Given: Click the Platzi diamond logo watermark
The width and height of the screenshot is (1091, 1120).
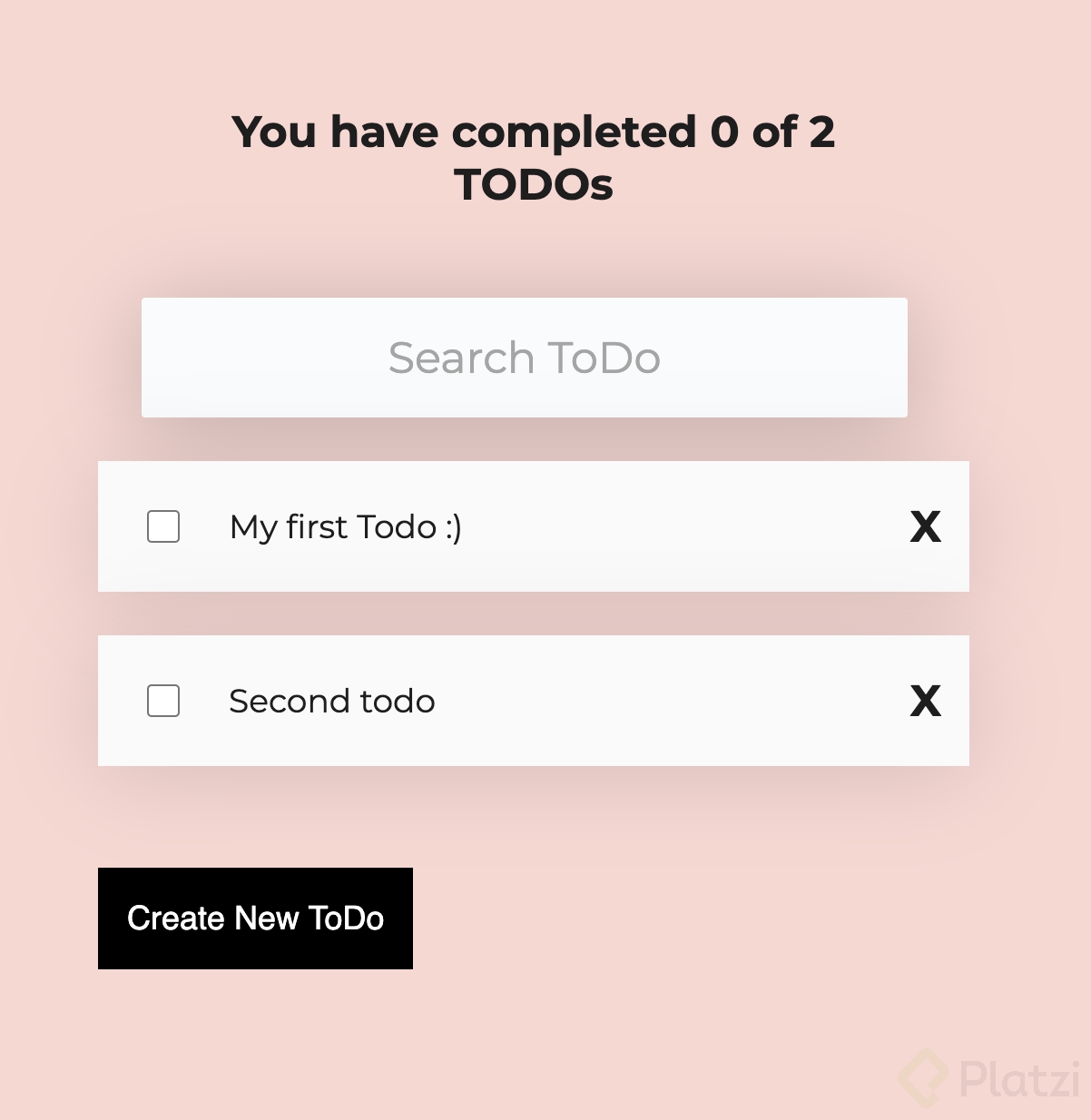Looking at the screenshot, I should [x=923, y=1078].
